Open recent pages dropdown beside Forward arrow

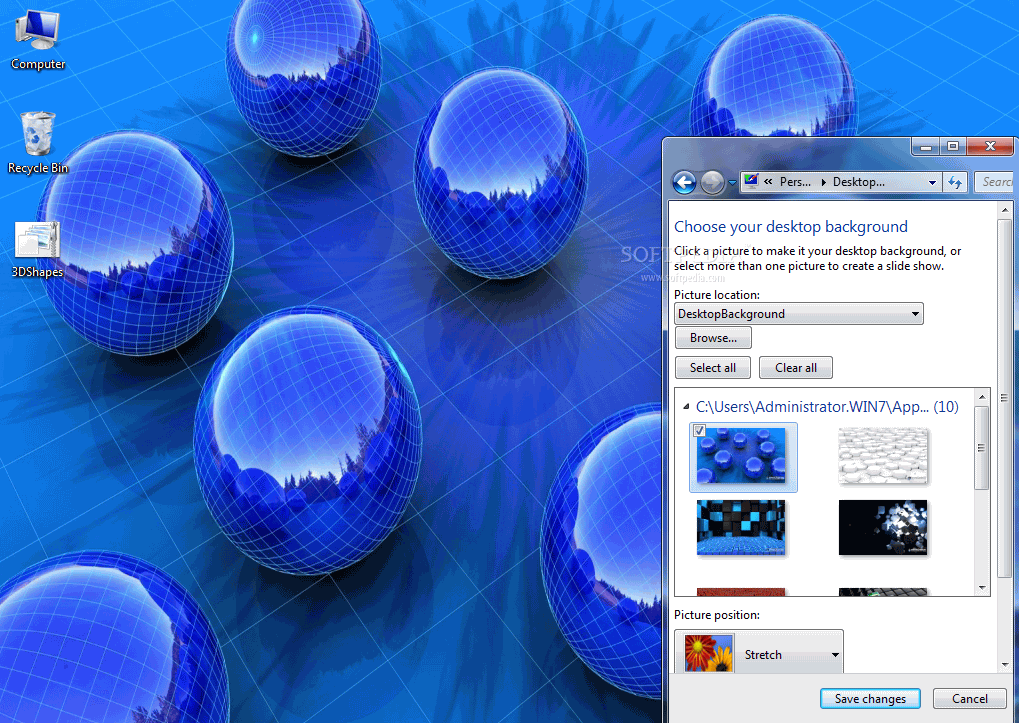[732, 183]
